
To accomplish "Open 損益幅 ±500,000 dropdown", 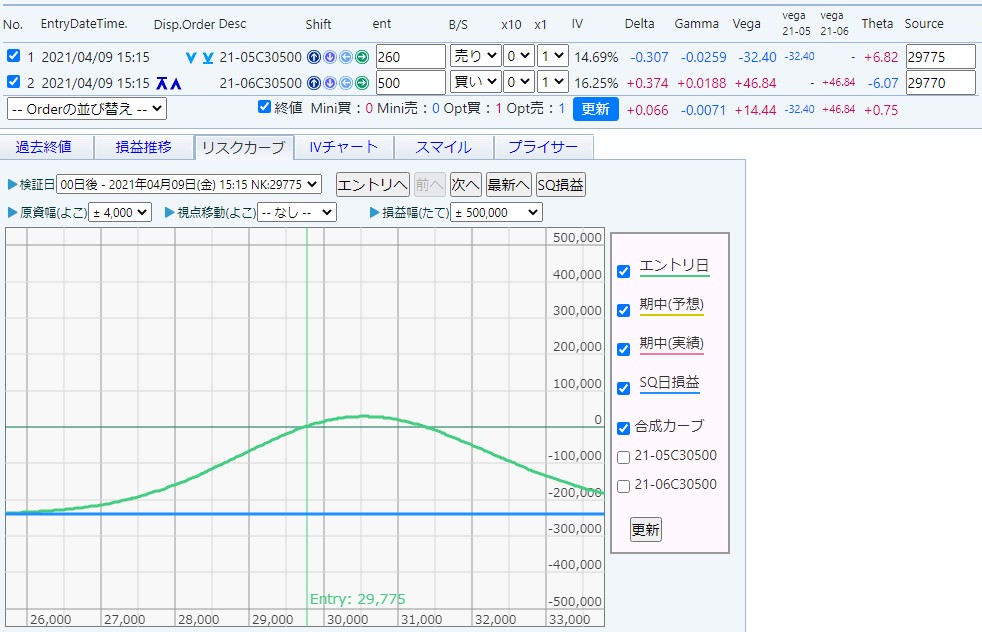I will 497,213.
